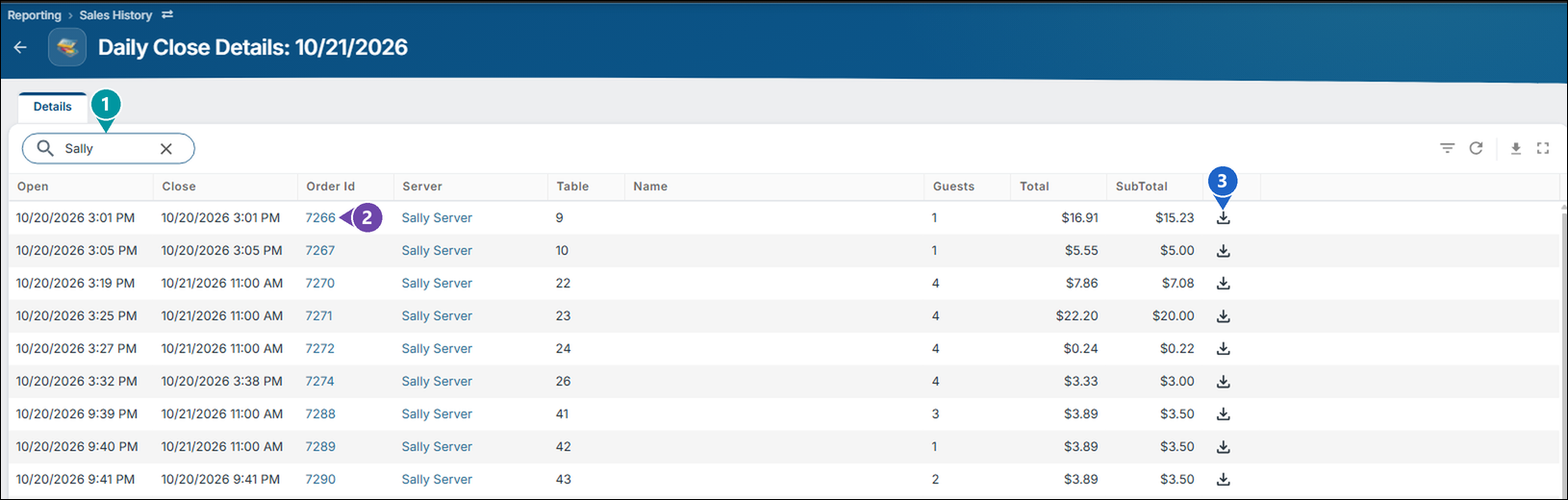The height and width of the screenshot is (500, 1568).
Task: Open the Sales History breadcrumb
Action: coord(115,15)
